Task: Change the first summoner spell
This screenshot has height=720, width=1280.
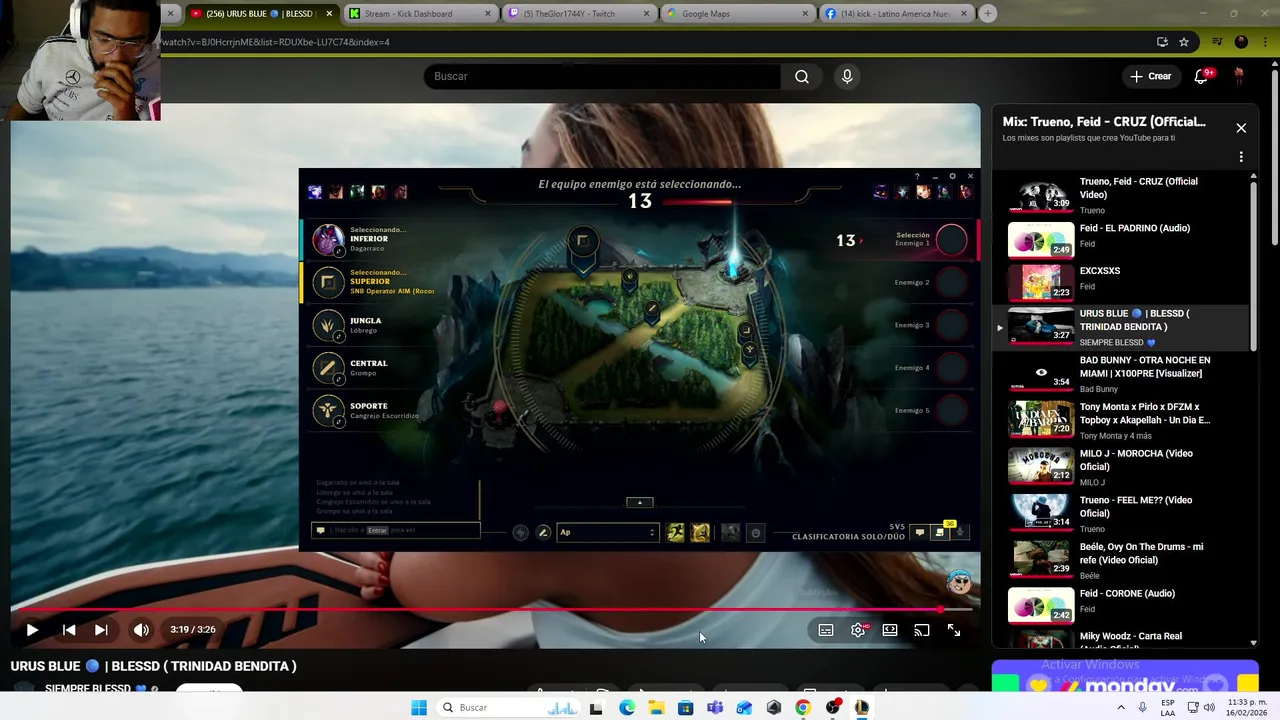Action: click(x=676, y=533)
